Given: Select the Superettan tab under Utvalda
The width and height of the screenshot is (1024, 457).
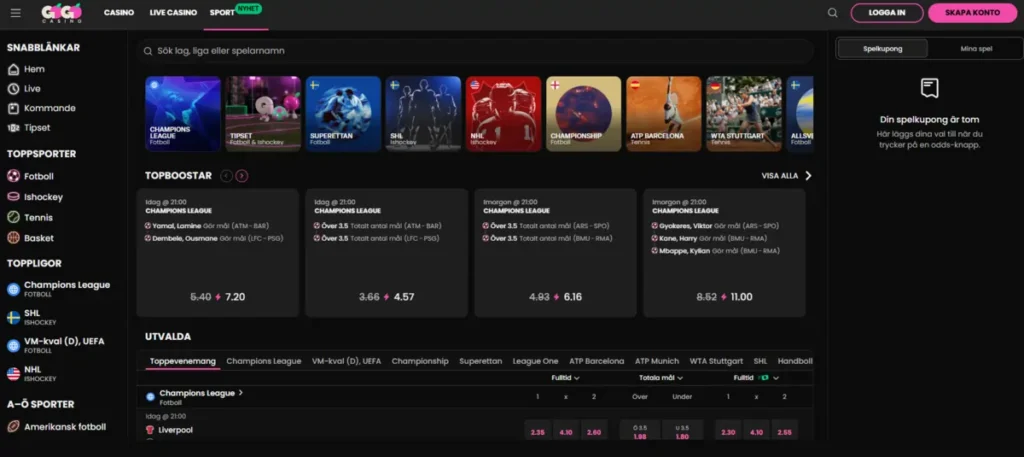Looking at the screenshot, I should [x=481, y=361].
